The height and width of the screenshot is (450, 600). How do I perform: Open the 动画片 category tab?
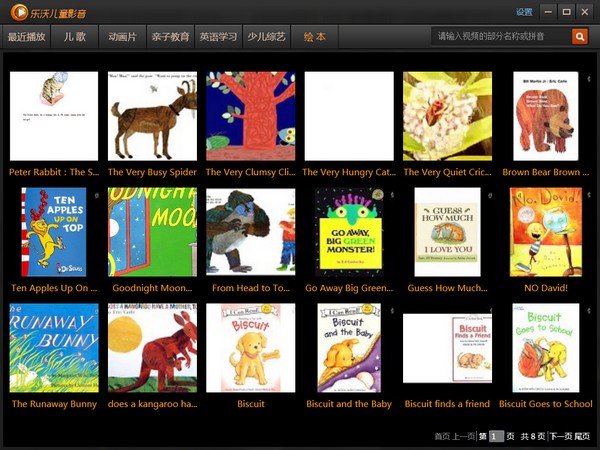coord(123,36)
